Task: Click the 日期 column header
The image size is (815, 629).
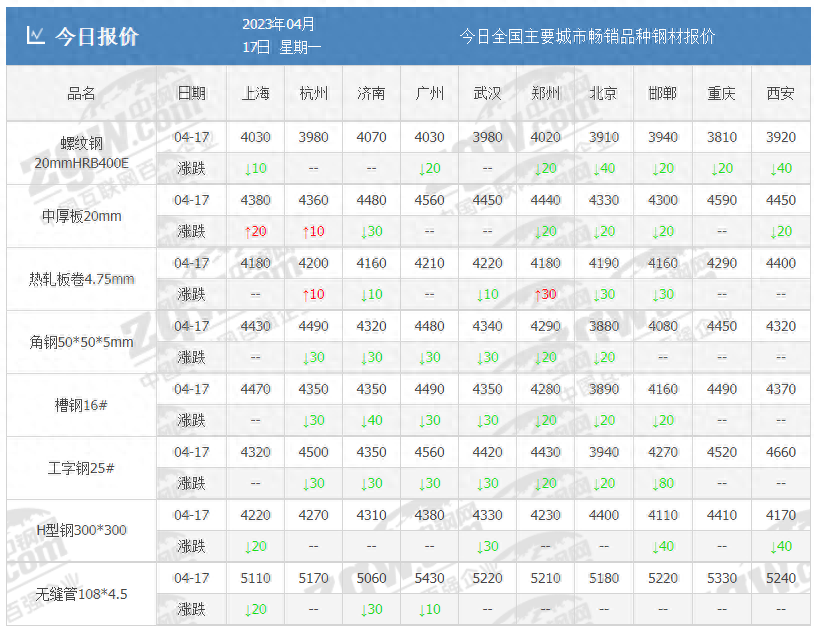Action: [x=192, y=94]
